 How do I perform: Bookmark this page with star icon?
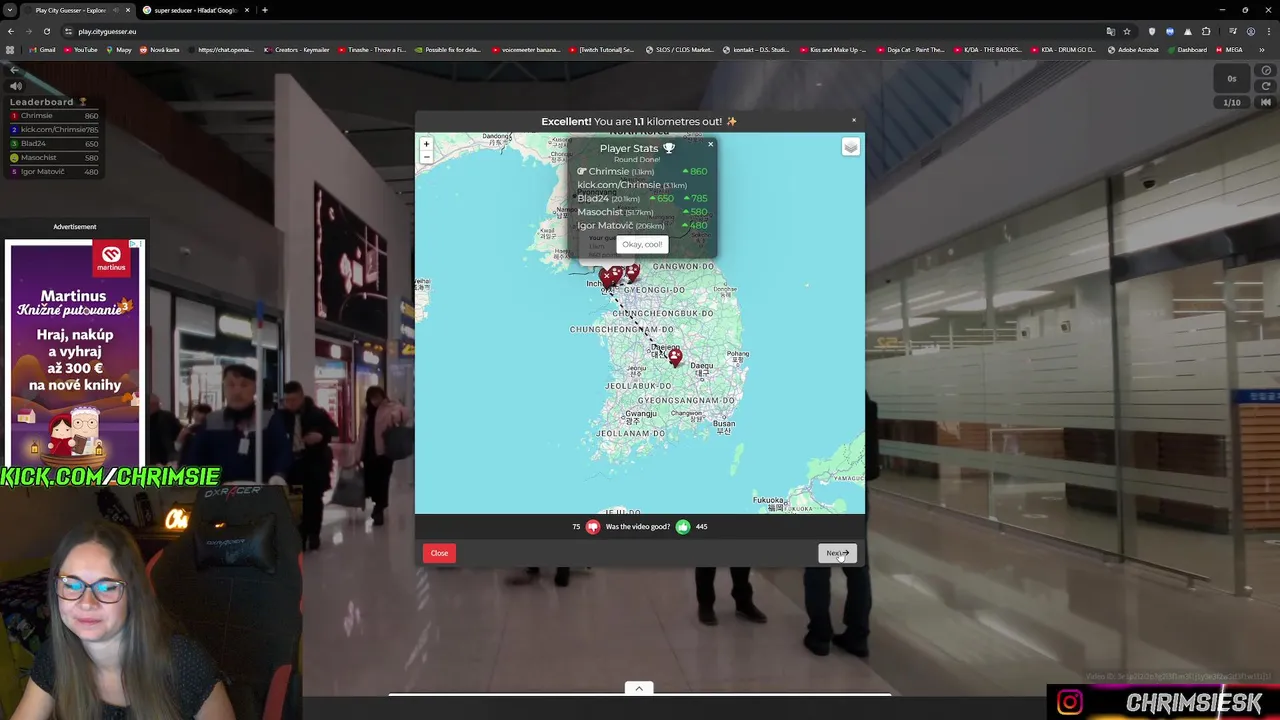1127,31
